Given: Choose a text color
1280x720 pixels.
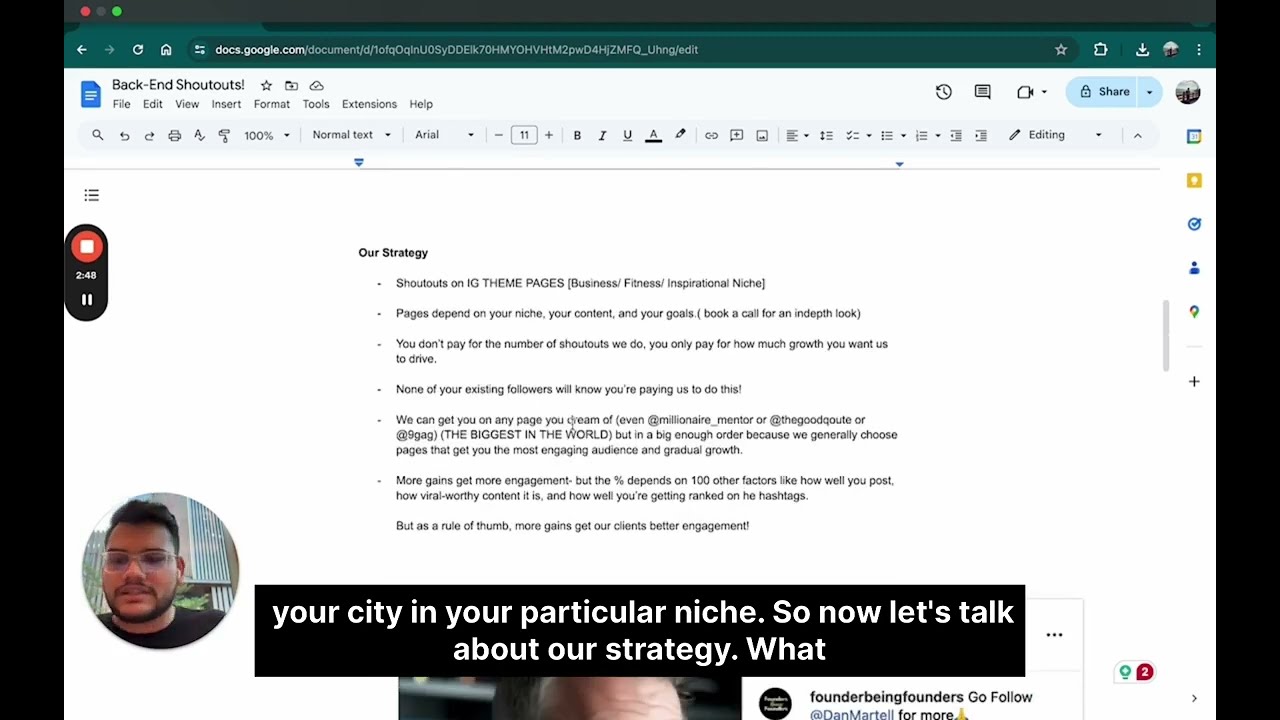Looking at the screenshot, I should pos(653,135).
